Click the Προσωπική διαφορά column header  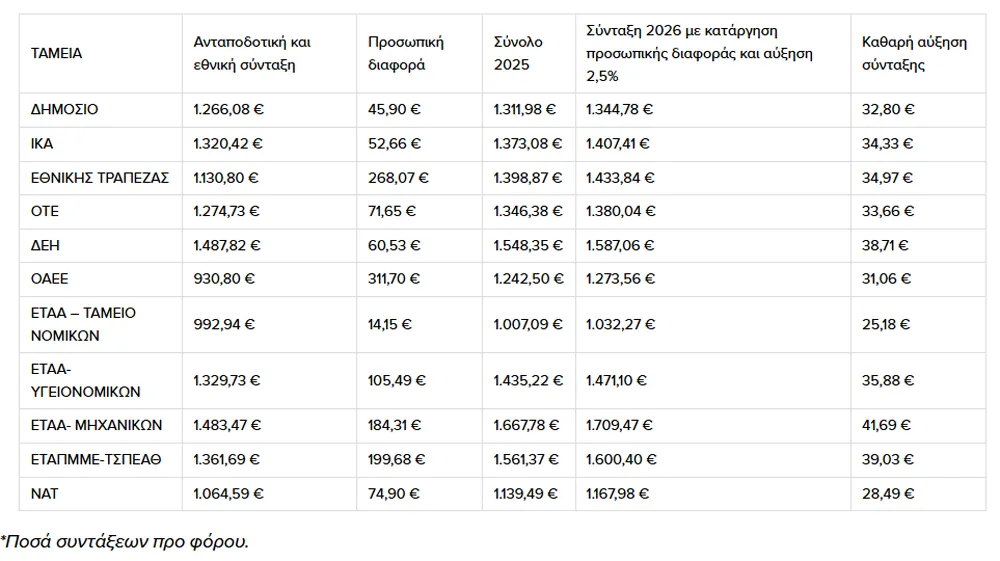click(406, 54)
